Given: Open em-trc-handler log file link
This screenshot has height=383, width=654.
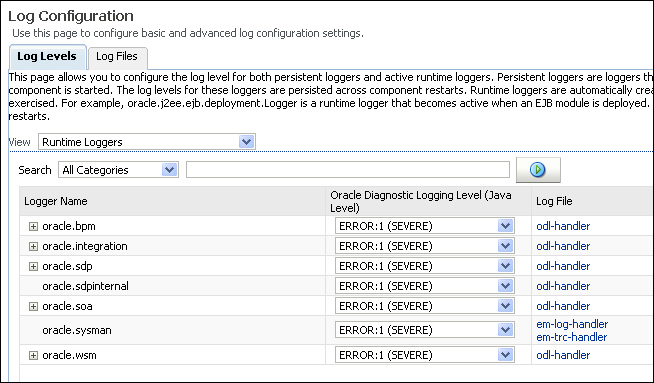Looking at the screenshot, I should 571,337.
